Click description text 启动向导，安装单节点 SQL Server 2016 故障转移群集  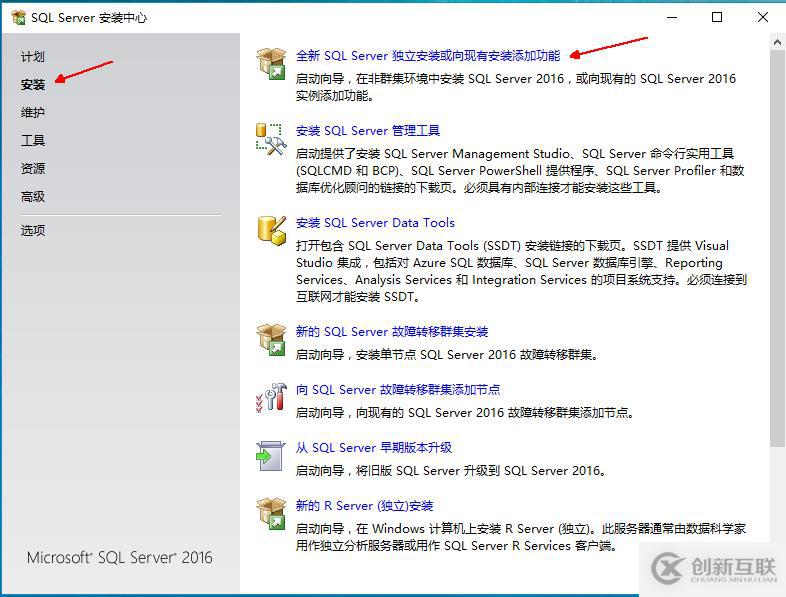click(x=446, y=355)
